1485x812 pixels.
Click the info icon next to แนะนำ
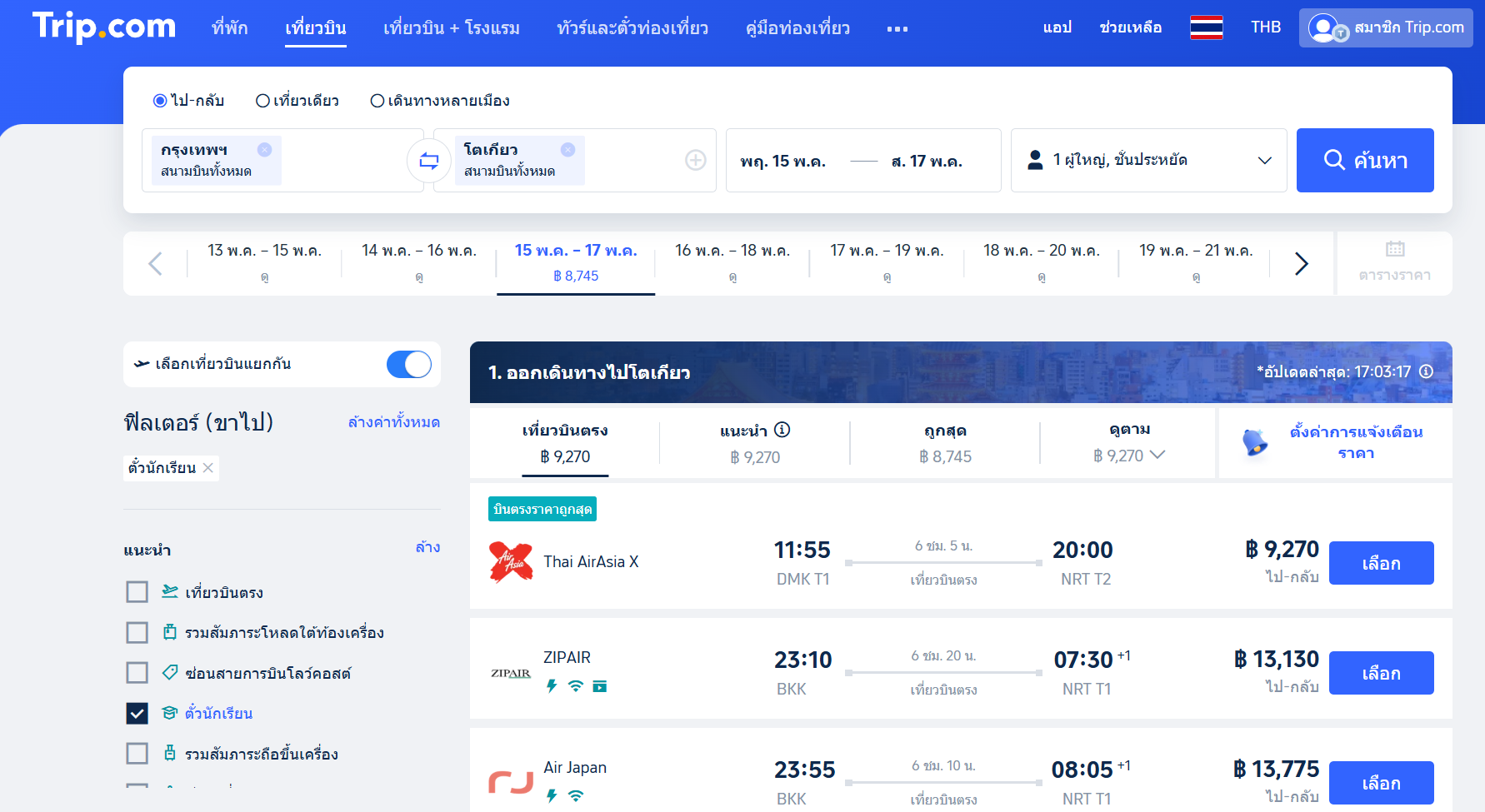tap(782, 430)
